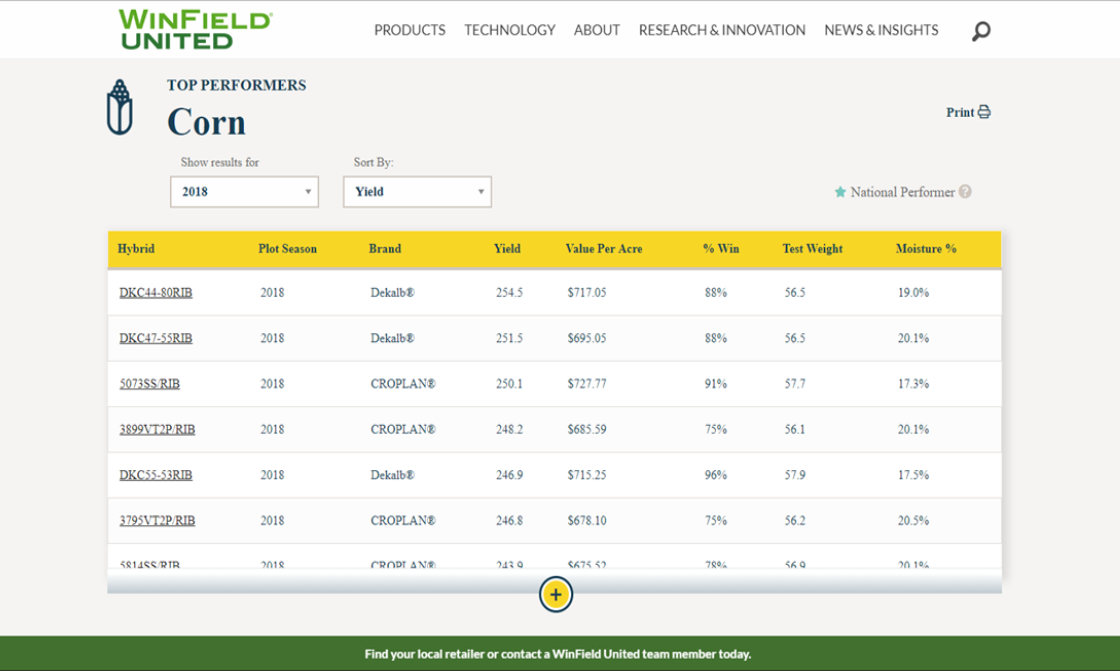Click the test weight value 56.1
The width and height of the screenshot is (1120, 671).
coord(795,429)
